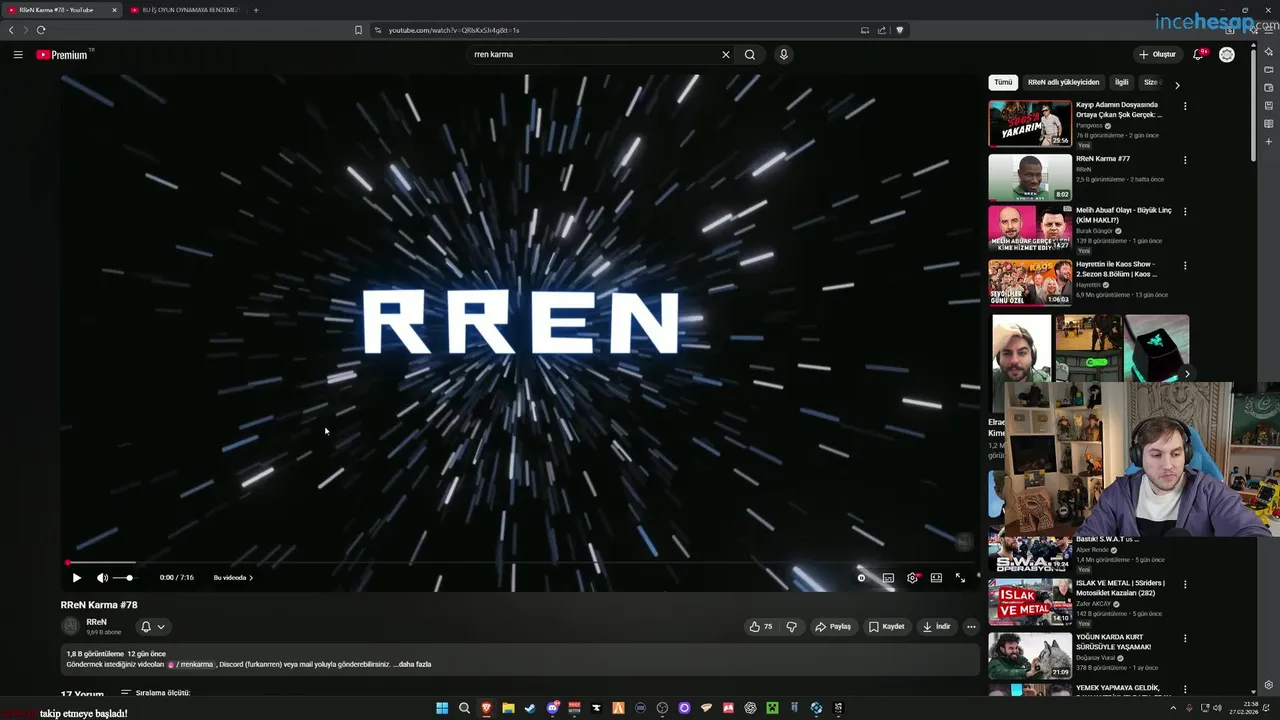1280x720 pixels.
Task: Open the Minecraft taskbar icon
Action: click(x=772, y=708)
